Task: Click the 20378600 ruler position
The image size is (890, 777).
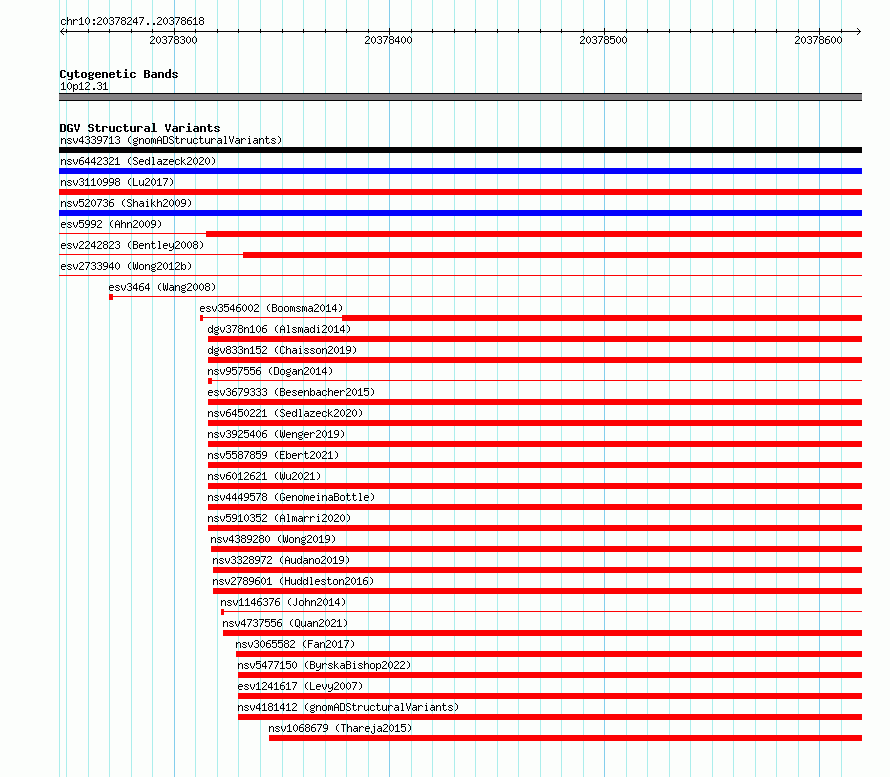Action: 818,40
